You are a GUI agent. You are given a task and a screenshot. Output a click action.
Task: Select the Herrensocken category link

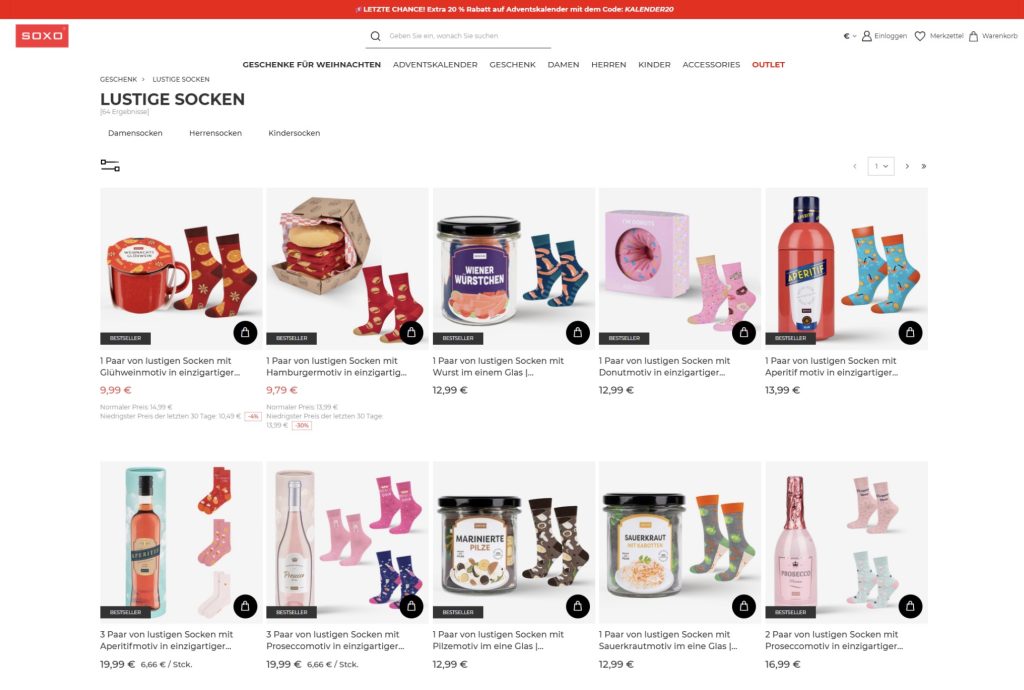pos(216,133)
